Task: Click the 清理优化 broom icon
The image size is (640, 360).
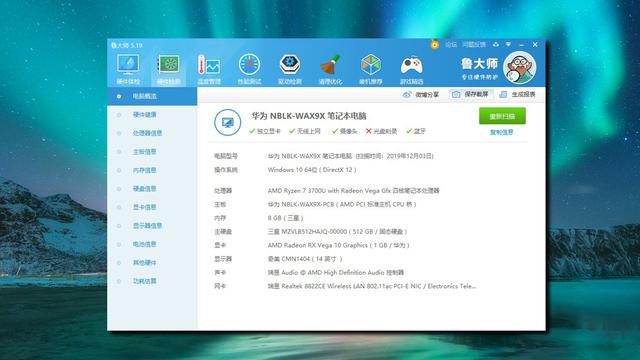Action: [330, 69]
